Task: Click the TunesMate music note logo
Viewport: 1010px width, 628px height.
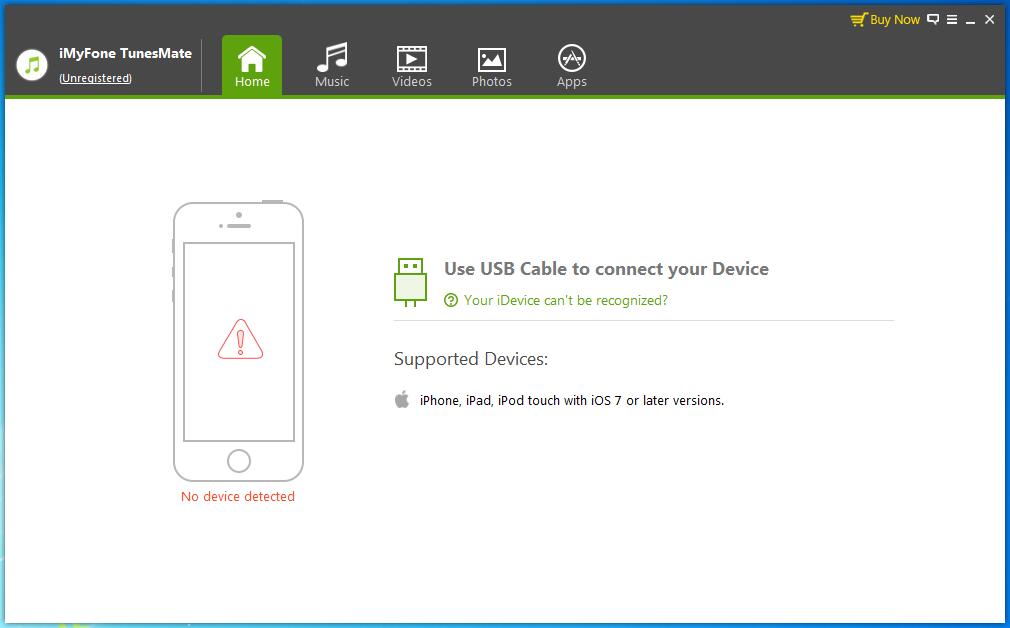Action: (x=32, y=65)
